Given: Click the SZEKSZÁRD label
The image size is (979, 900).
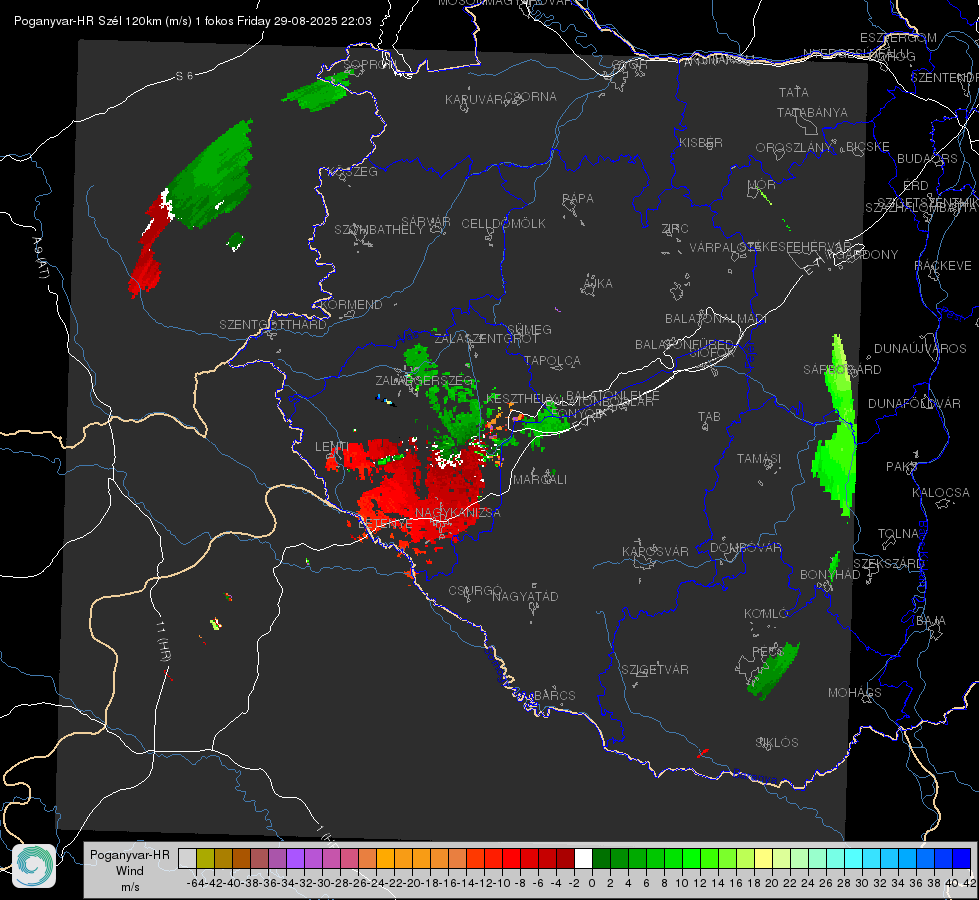Looking at the screenshot, I should click(888, 564).
